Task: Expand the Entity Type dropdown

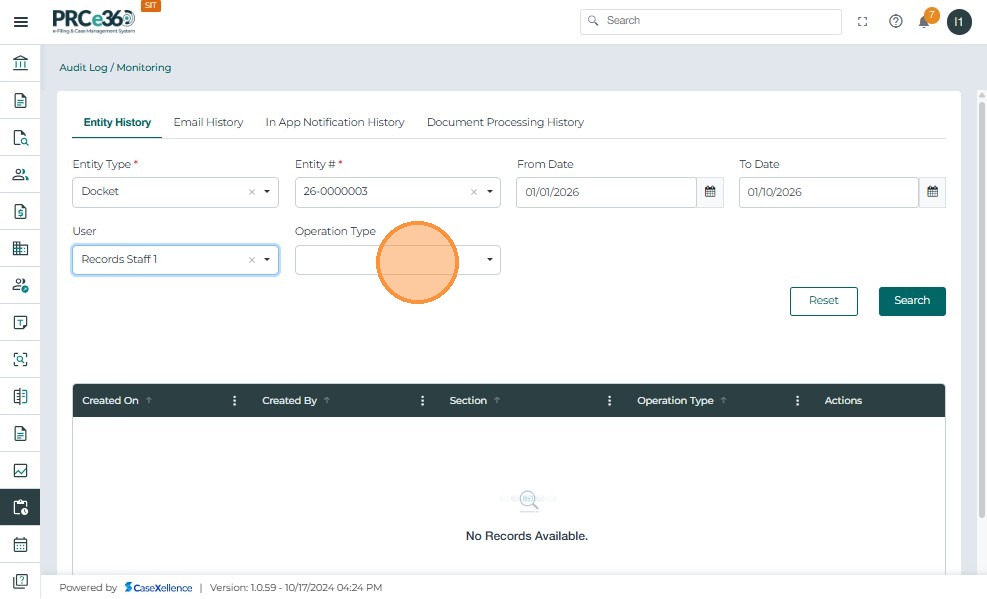Action: point(267,192)
